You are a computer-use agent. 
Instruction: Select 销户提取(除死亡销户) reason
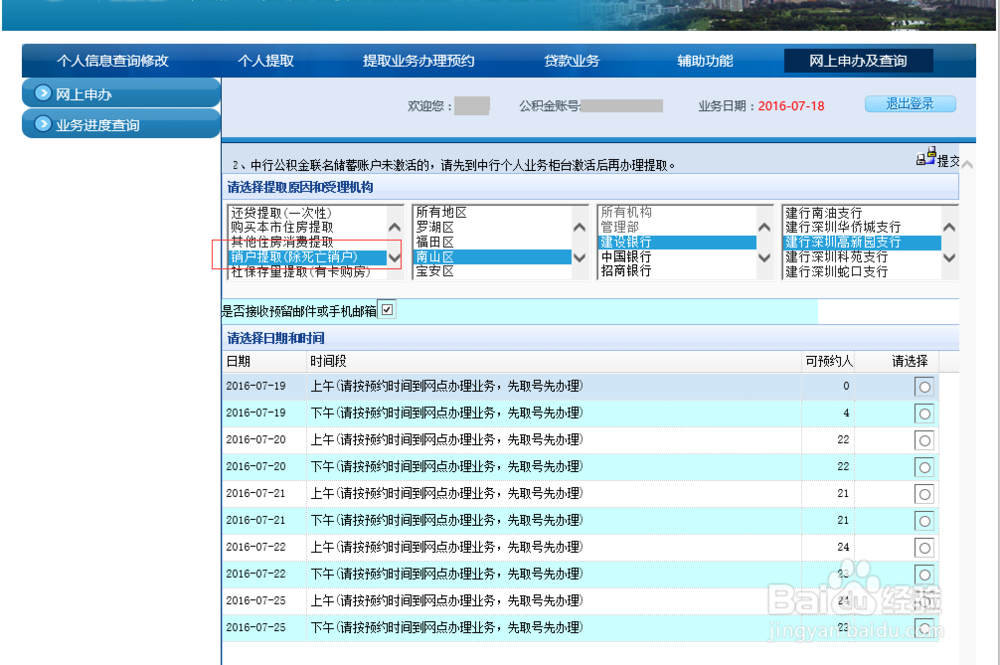[306, 257]
